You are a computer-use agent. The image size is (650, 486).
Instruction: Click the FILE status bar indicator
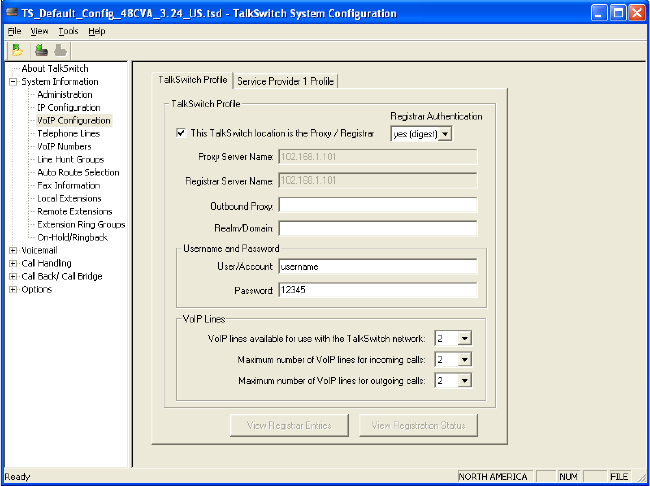pos(619,477)
